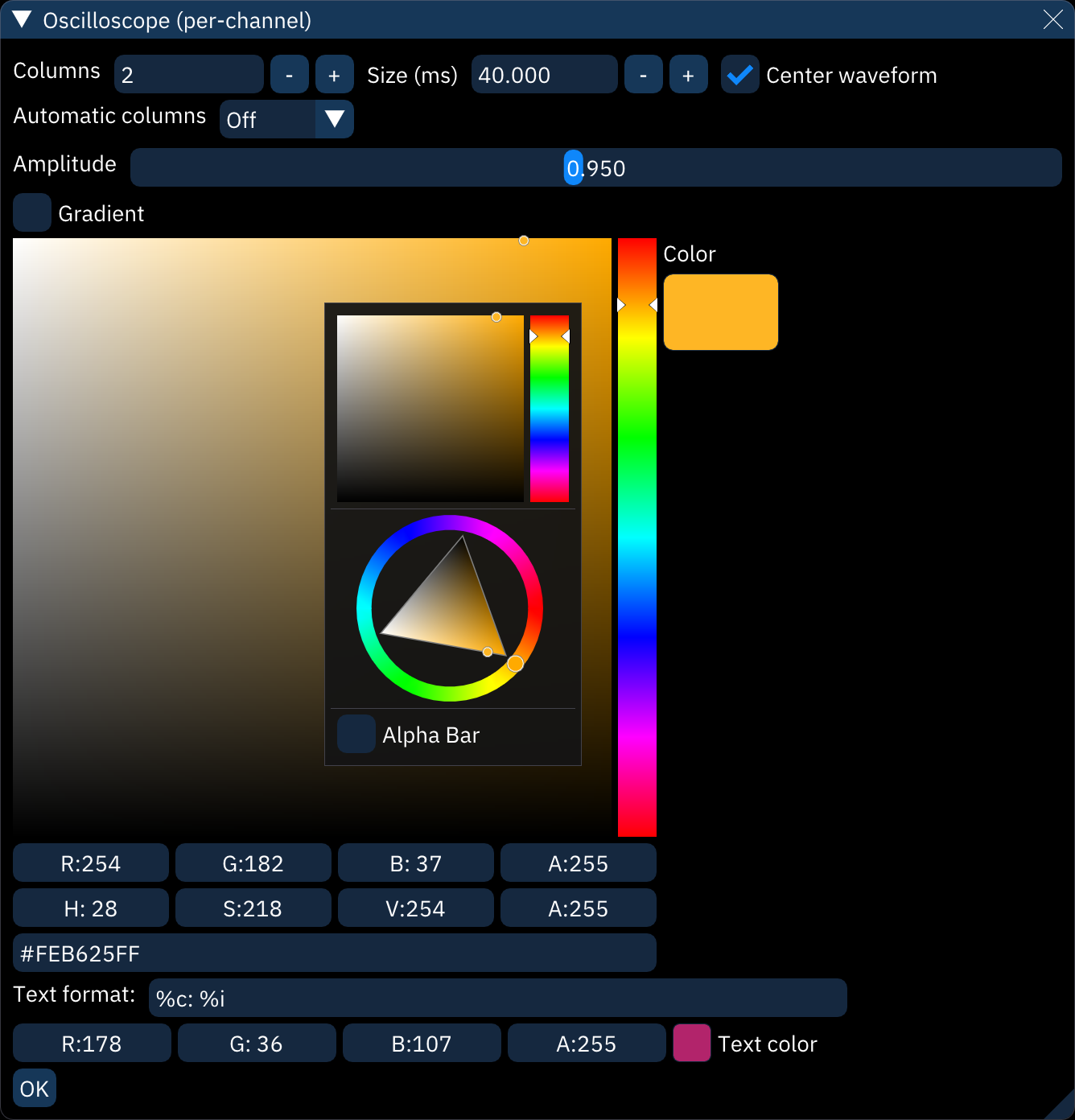Uncheck the Center waveform checkbox
1075x1120 pixels.
[x=740, y=75]
